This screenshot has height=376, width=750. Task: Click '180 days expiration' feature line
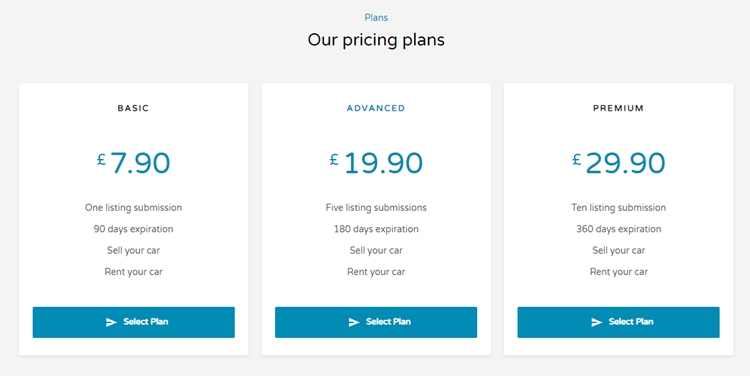click(376, 229)
